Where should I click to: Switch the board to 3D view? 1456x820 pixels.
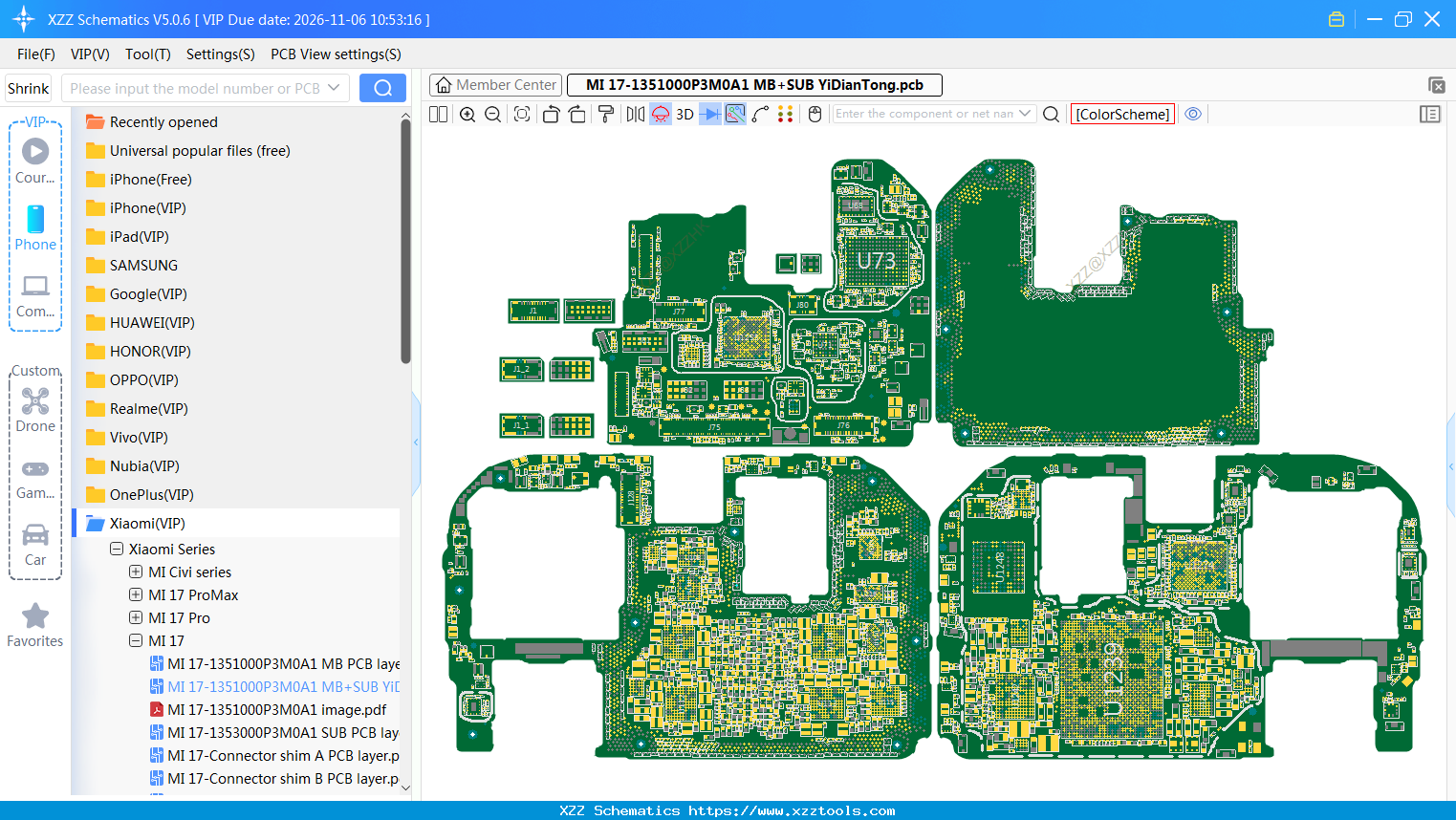point(685,114)
